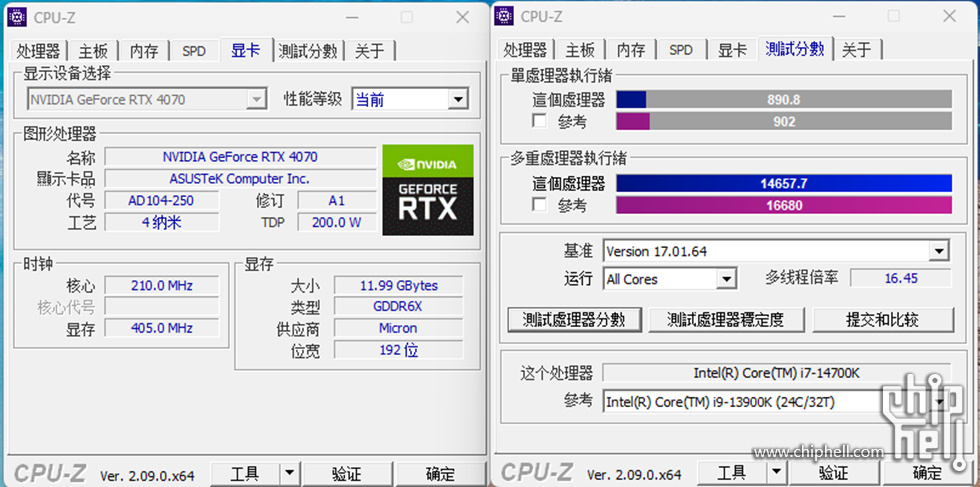Click 工具 button in left window
This screenshot has width=980, height=487.
245,473
